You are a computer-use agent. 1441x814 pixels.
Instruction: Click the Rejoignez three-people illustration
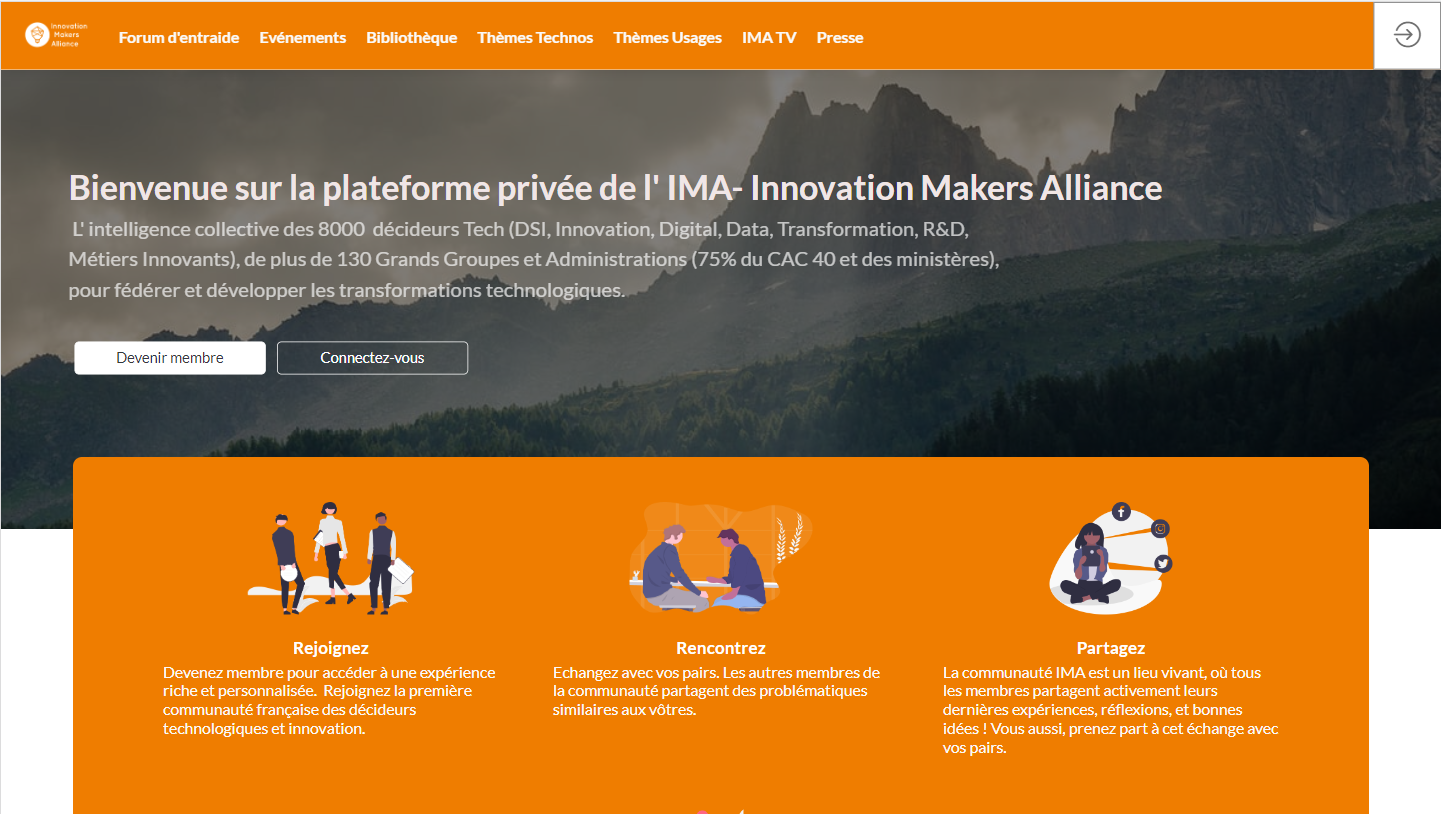point(331,557)
